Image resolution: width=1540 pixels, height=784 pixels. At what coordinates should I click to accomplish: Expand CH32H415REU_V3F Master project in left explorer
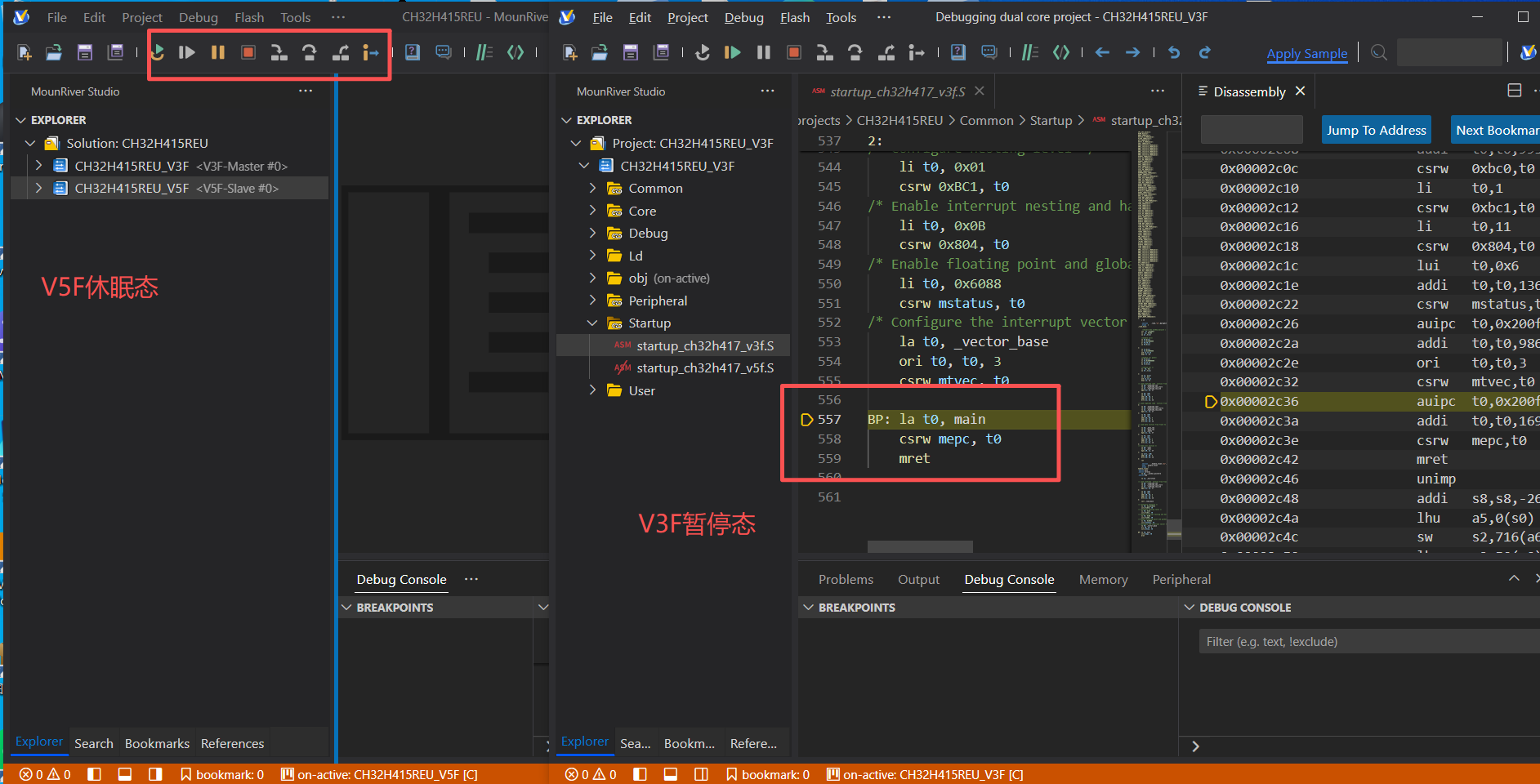[x=38, y=166]
